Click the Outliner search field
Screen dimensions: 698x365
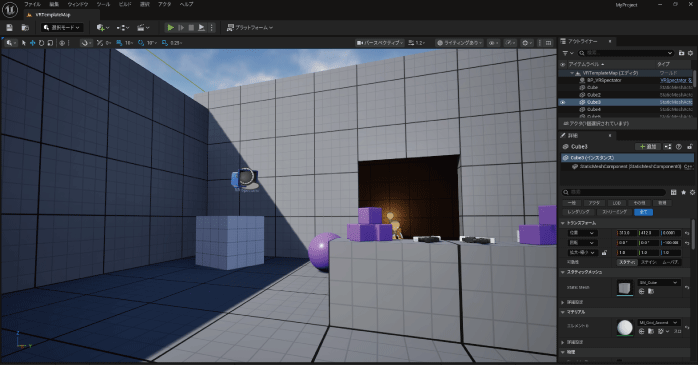tap(626, 53)
